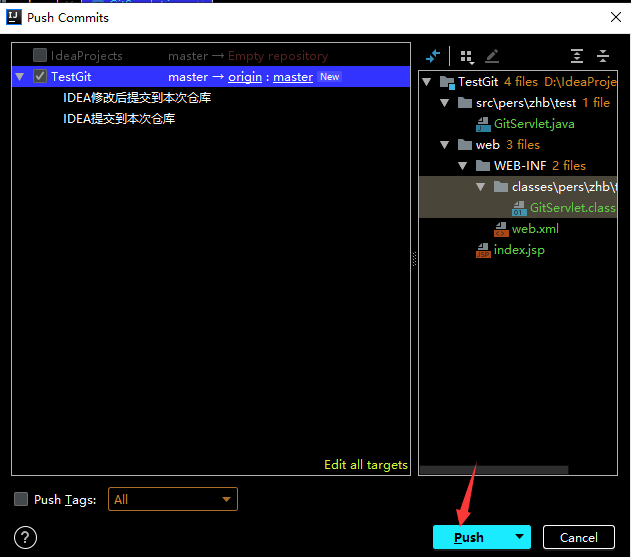Image resolution: width=631 pixels, height=557 pixels.
Task: Click the web.xml file icon
Action: point(501,229)
